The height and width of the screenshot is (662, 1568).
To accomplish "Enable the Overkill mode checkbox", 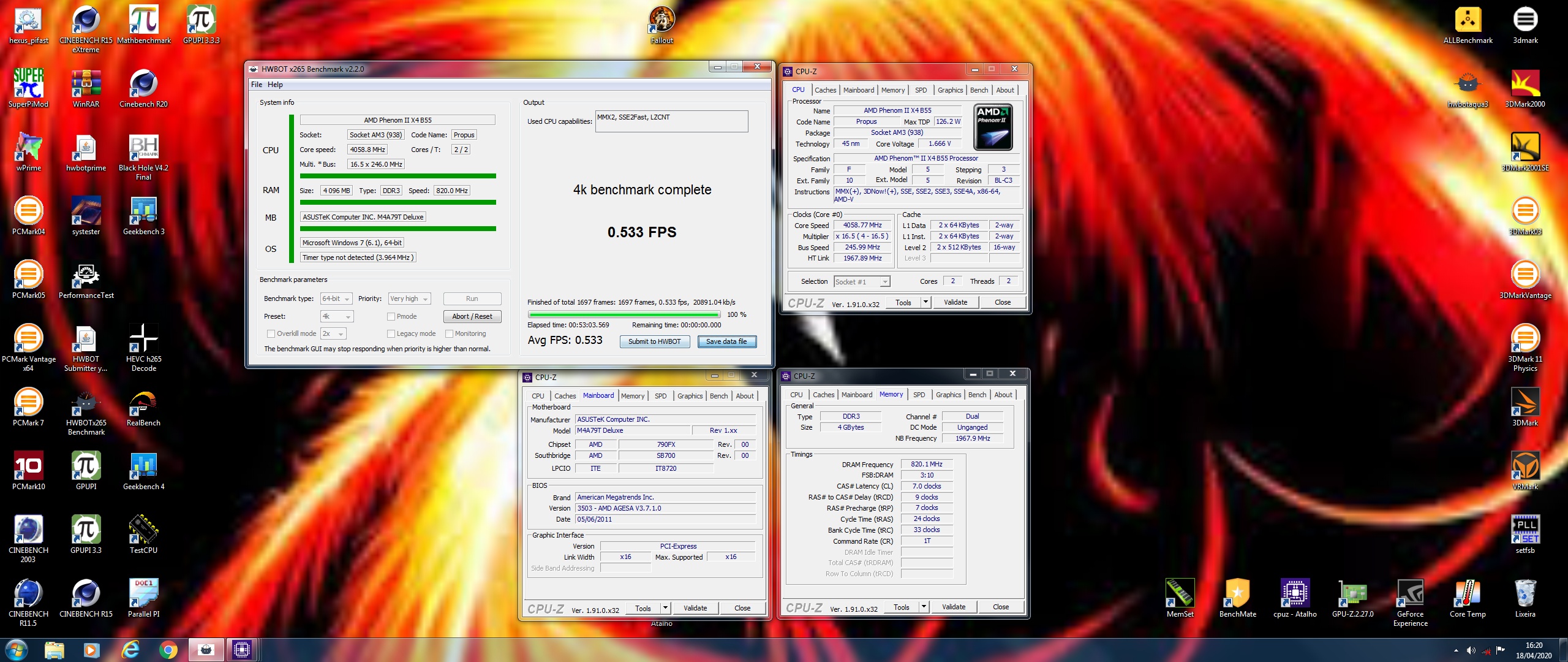I will click(271, 333).
